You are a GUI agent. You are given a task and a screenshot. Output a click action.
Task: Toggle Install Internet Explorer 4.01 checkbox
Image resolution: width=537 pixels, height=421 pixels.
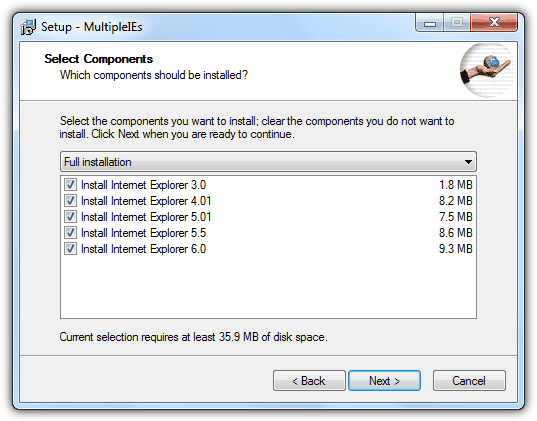[x=71, y=201]
